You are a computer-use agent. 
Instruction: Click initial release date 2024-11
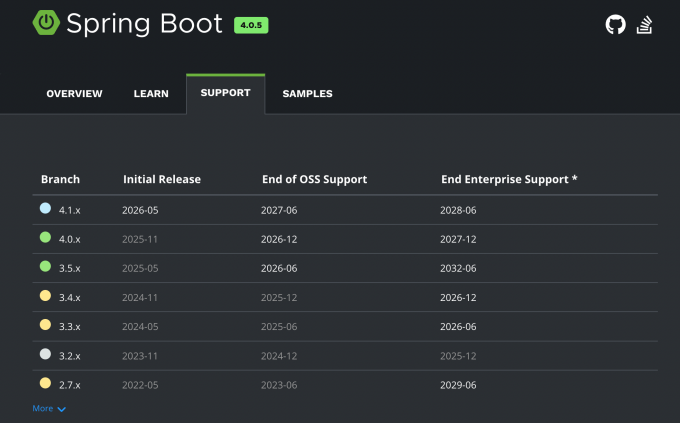tap(140, 298)
